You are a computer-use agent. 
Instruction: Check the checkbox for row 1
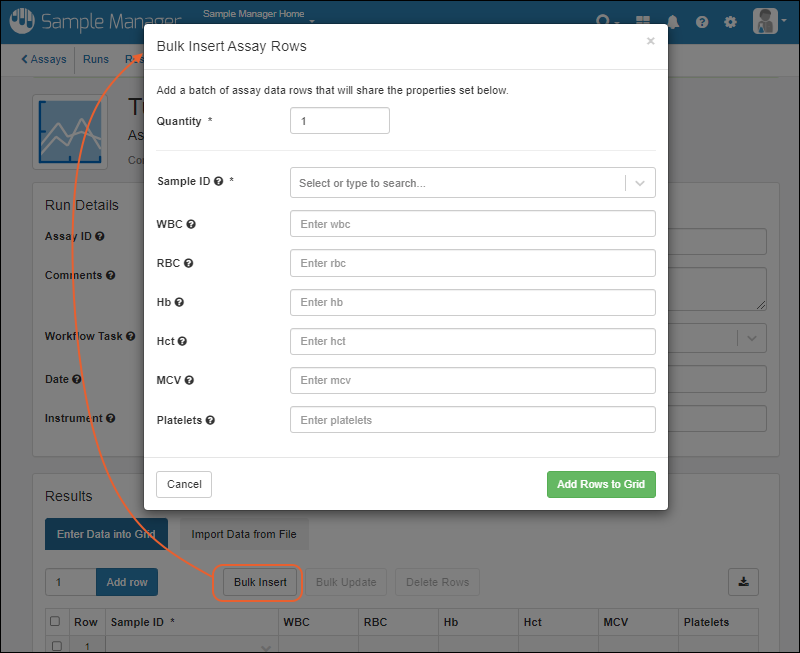(x=55, y=646)
